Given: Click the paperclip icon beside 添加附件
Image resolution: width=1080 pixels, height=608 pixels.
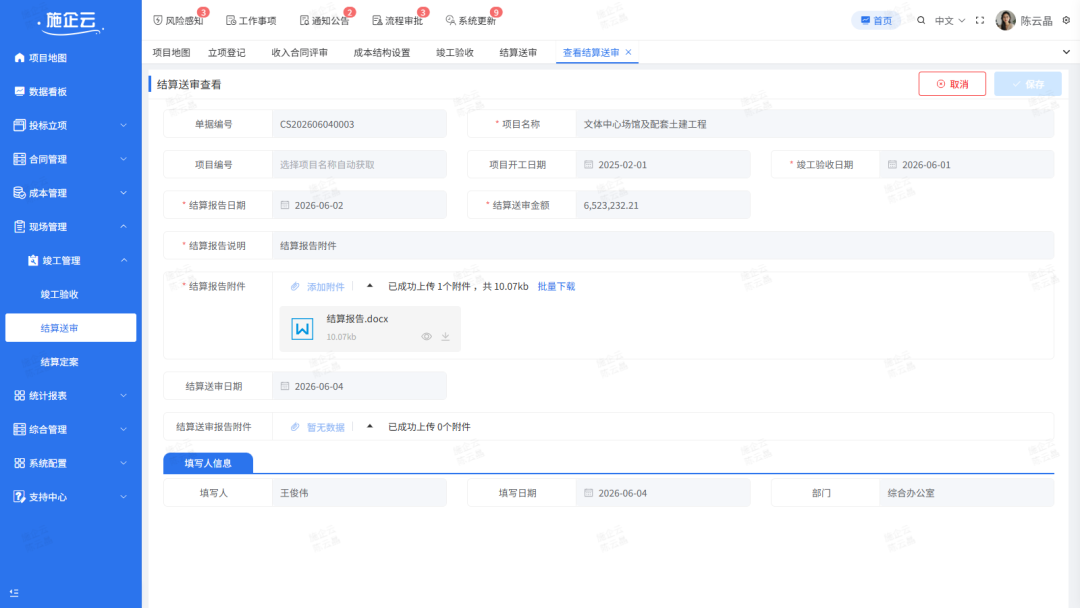Looking at the screenshot, I should 295,286.
